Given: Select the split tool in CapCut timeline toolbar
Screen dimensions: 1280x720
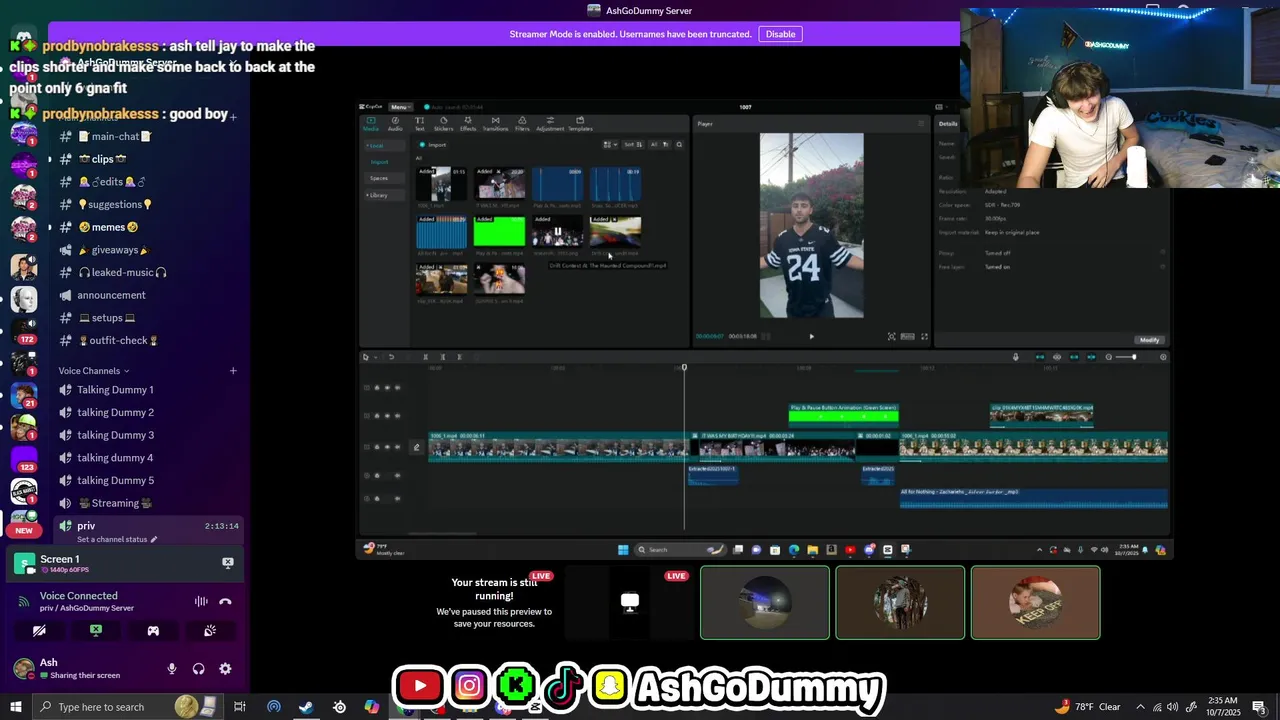Looking at the screenshot, I should [x=425, y=357].
